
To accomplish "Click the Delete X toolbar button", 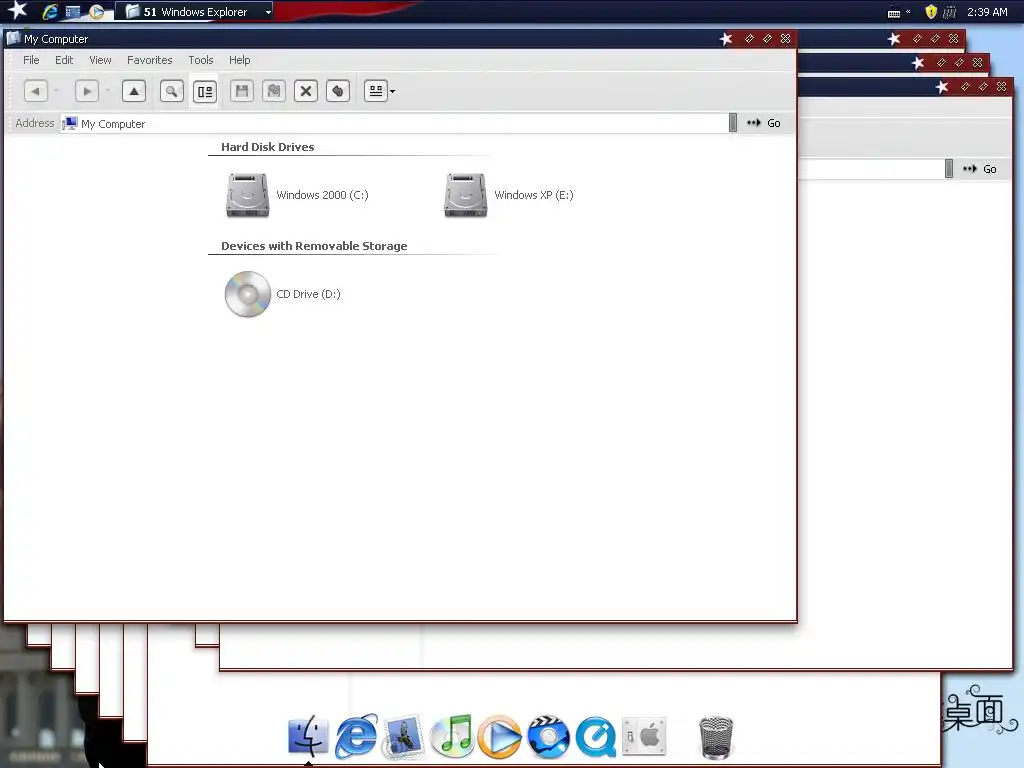I will pyautogui.click(x=306, y=91).
